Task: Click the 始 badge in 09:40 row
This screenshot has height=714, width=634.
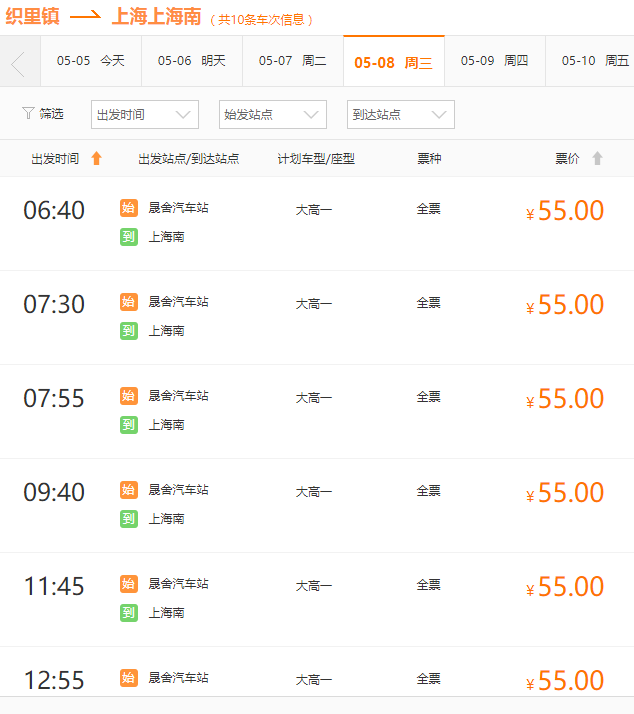Action: point(129,490)
